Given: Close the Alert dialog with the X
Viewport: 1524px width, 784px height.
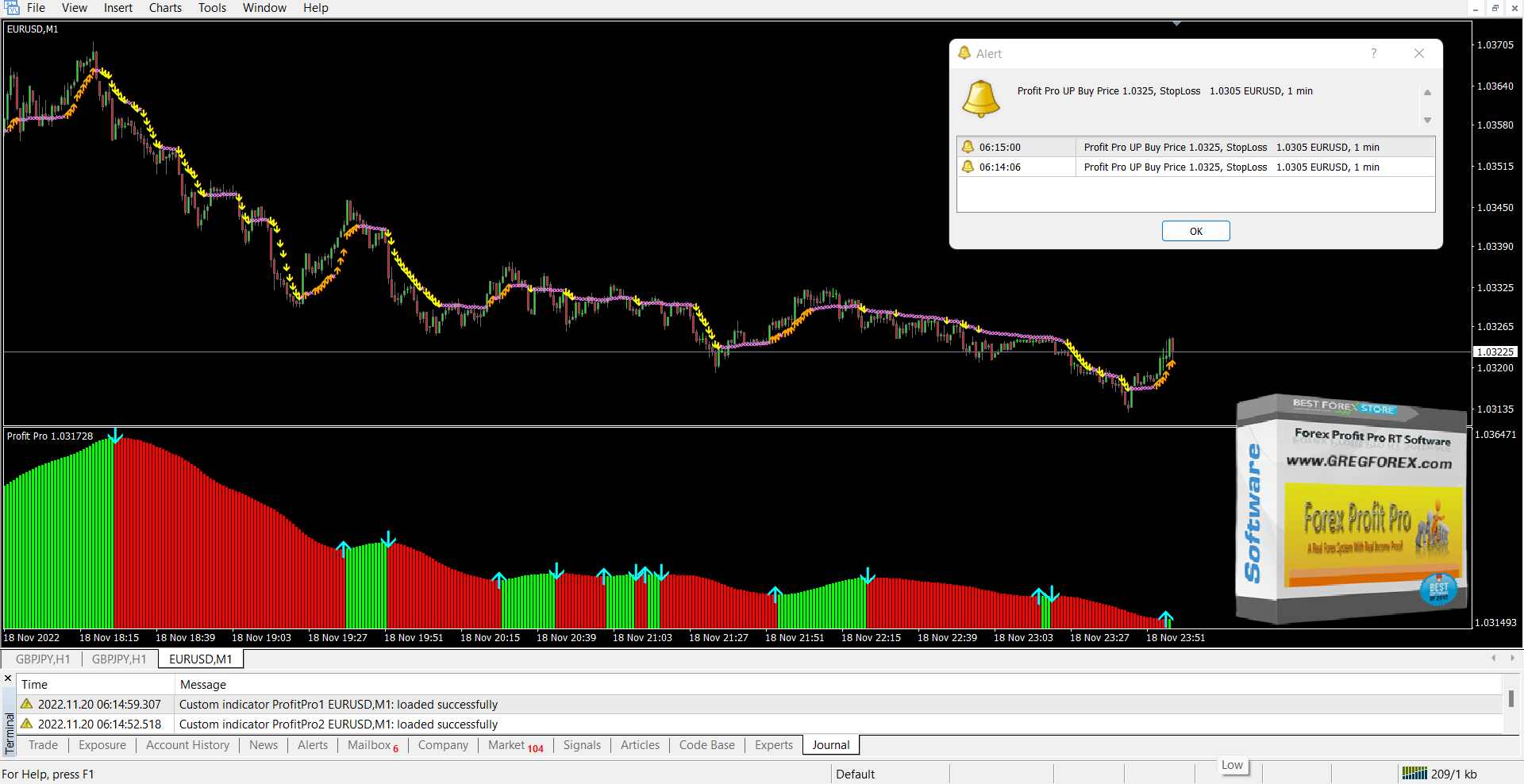Looking at the screenshot, I should (1419, 53).
